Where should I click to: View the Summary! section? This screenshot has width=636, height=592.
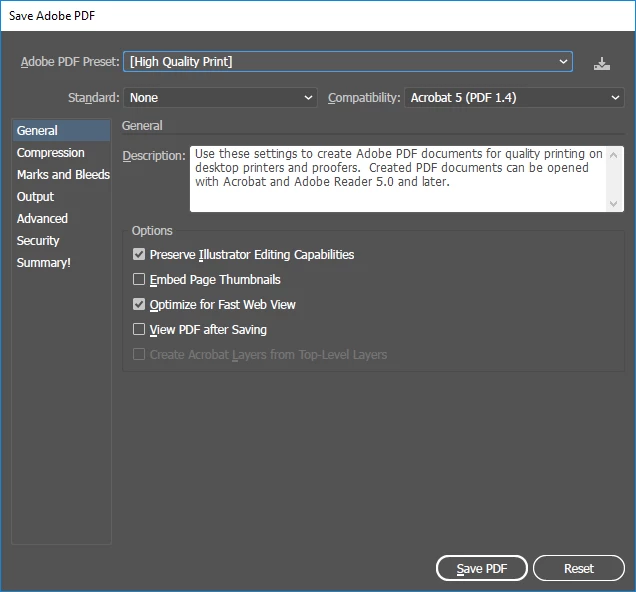(x=61, y=263)
